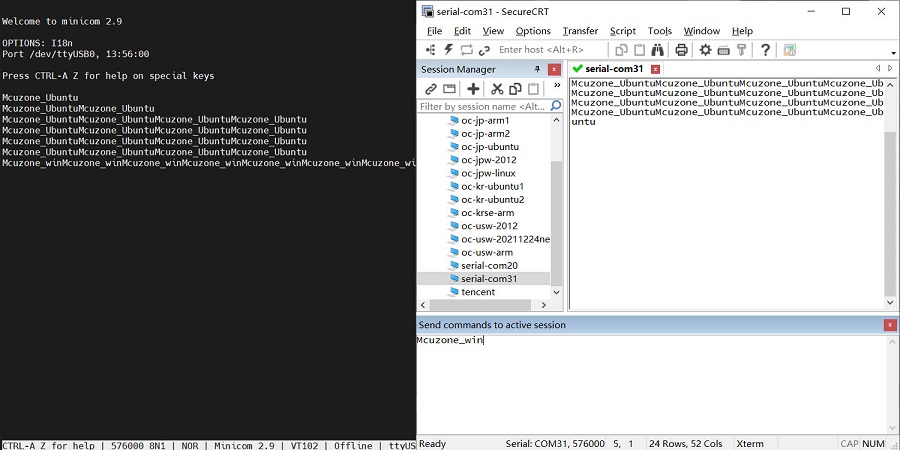Screen dimensions: 900x450
Task: Click the Disconnect chain icon in main toolbar
Action: 484,50
